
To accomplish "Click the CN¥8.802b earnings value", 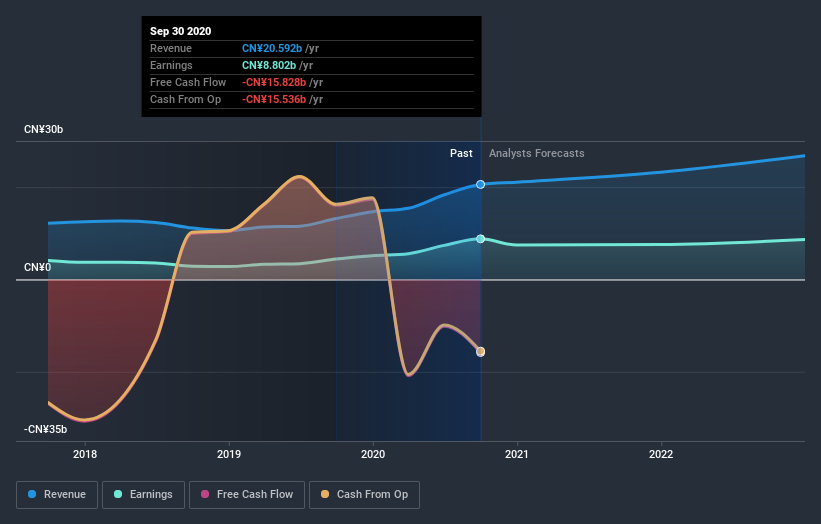I will coord(269,65).
